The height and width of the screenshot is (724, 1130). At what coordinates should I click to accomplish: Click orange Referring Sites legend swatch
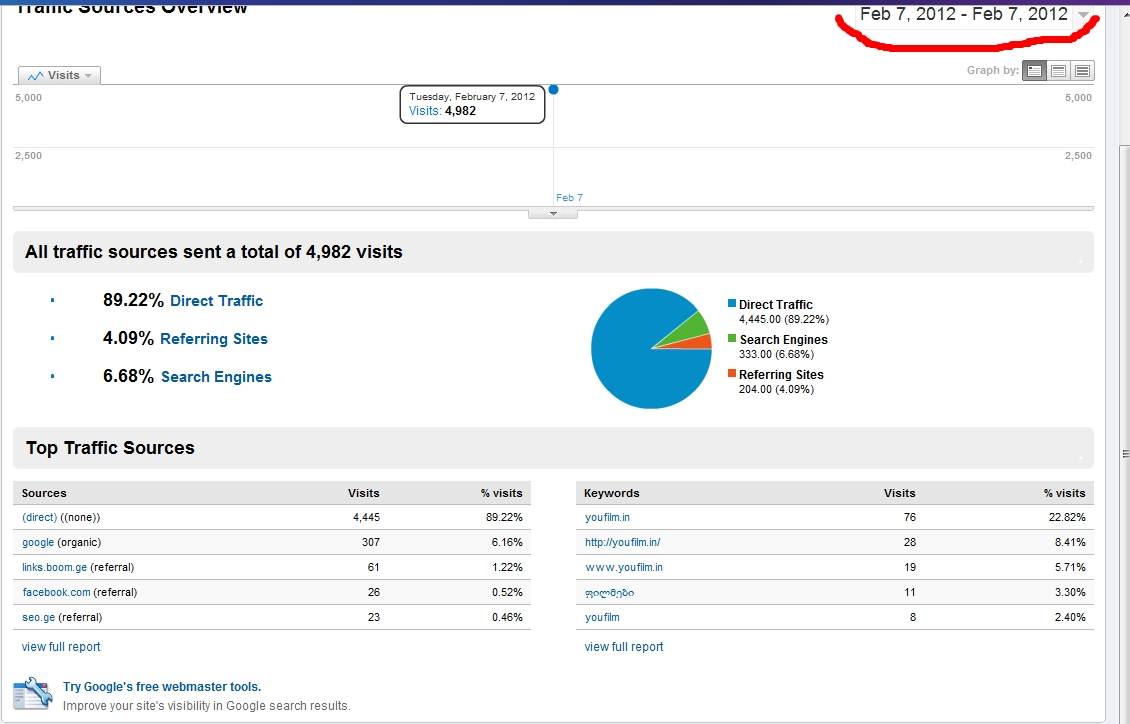[732, 373]
